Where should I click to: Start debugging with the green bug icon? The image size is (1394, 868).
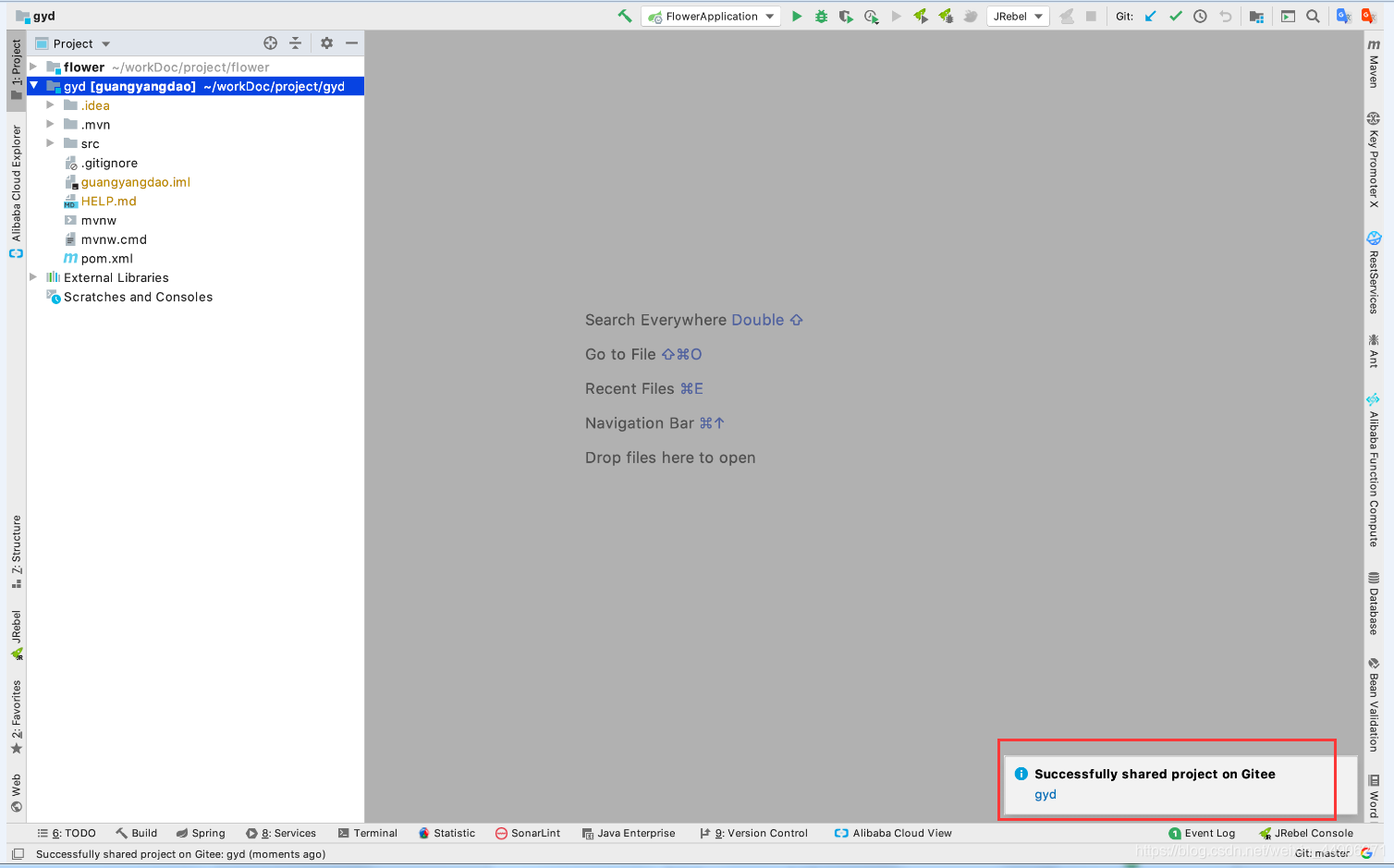coord(821,16)
